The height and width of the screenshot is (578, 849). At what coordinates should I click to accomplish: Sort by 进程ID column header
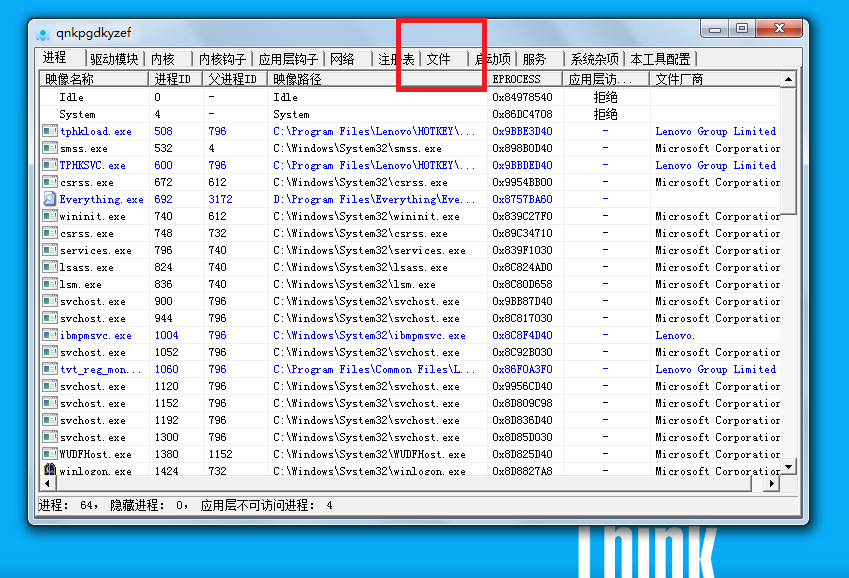pos(175,79)
